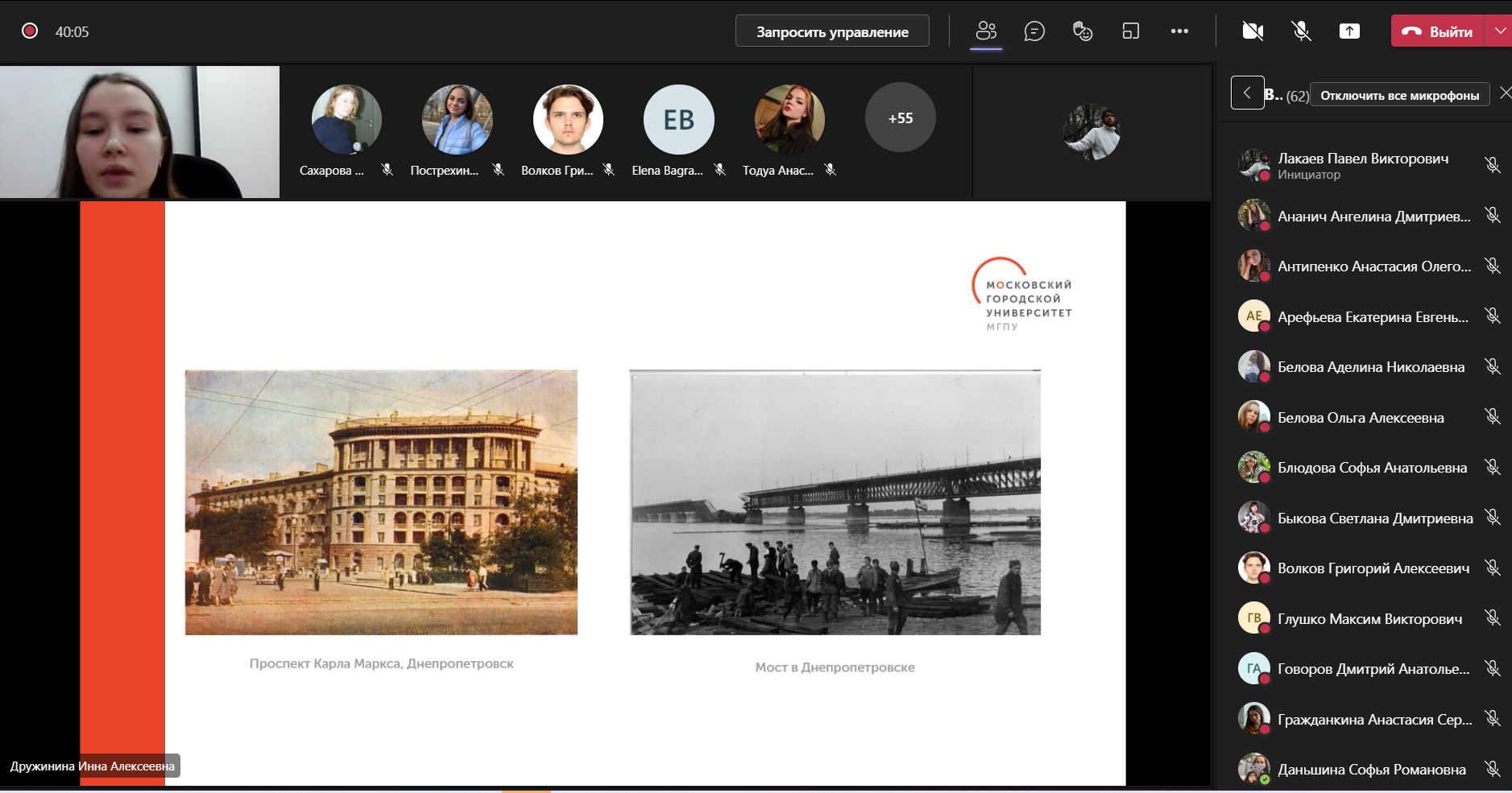This screenshot has width=1512, height=793.
Task: Select Волков Григорий Алексеевич in the participant list
Action: click(1373, 568)
